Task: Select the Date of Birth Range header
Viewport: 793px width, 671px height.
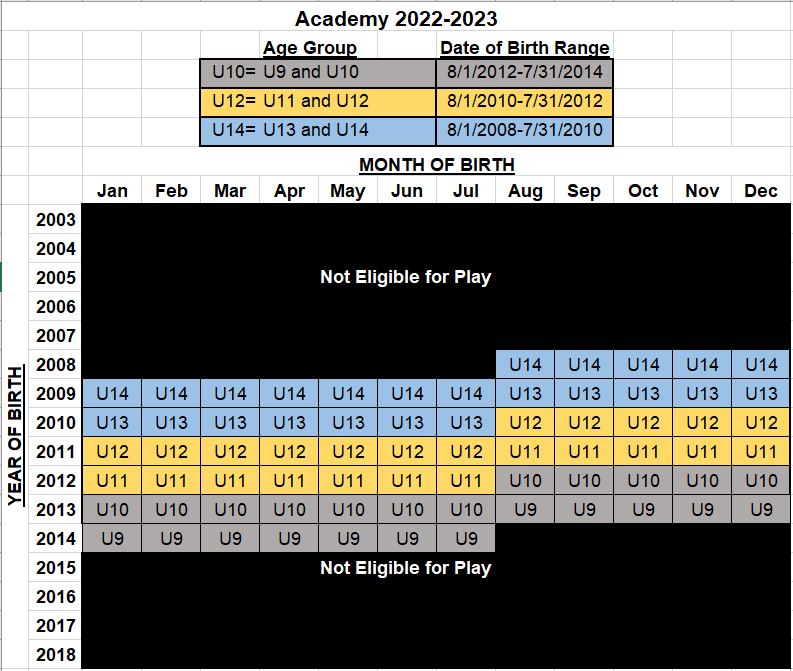Action: tap(525, 47)
